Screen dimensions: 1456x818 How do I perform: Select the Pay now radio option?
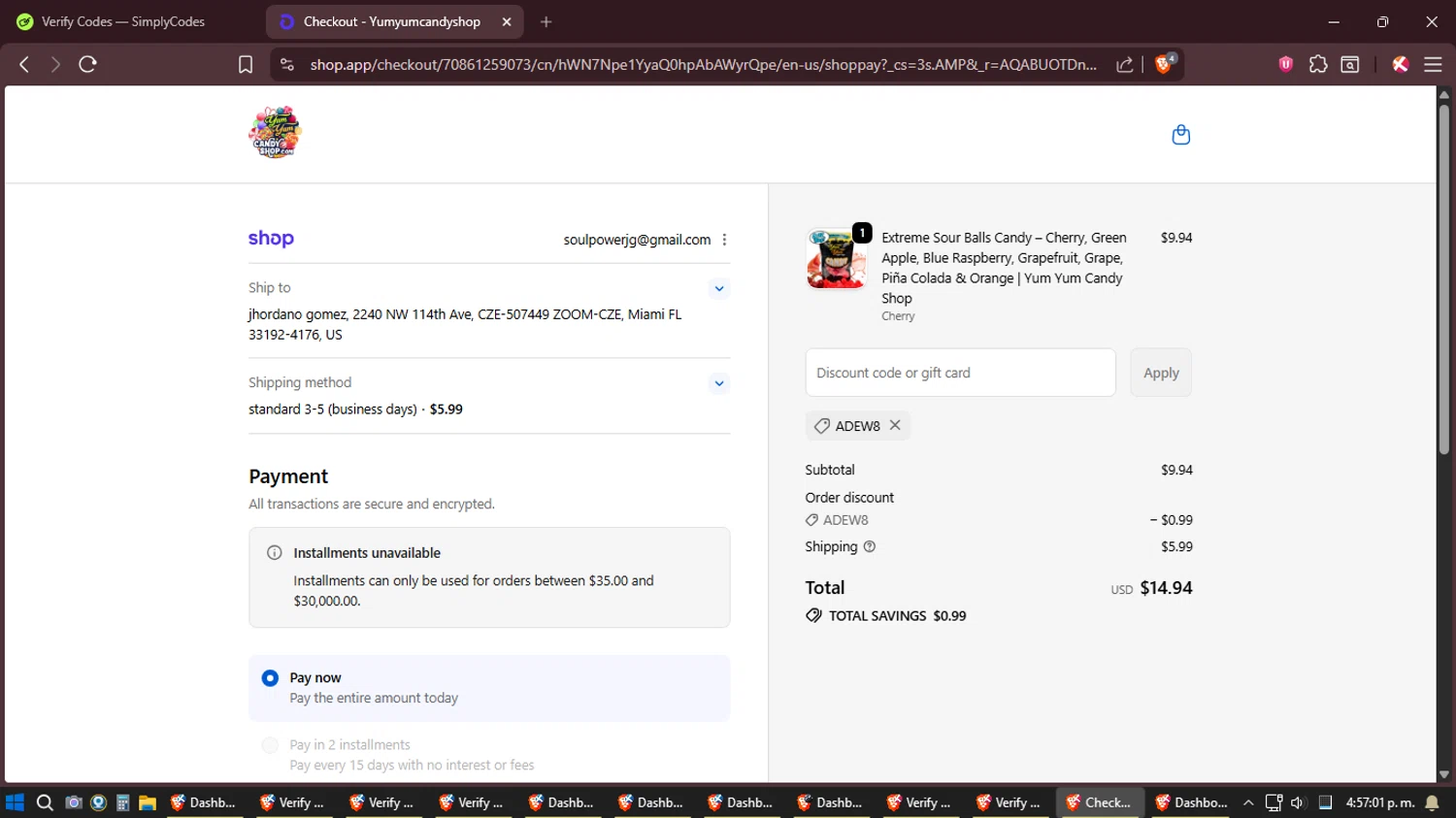270,678
